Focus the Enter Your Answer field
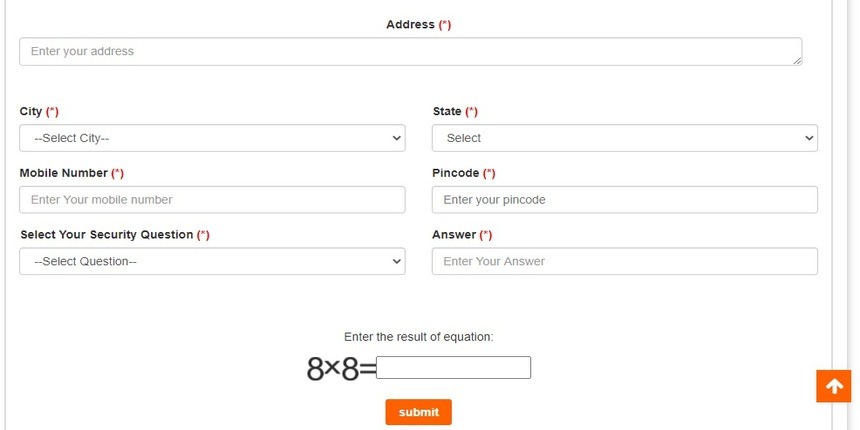Screen dimensions: 860x430 pyautogui.click(x=624, y=261)
